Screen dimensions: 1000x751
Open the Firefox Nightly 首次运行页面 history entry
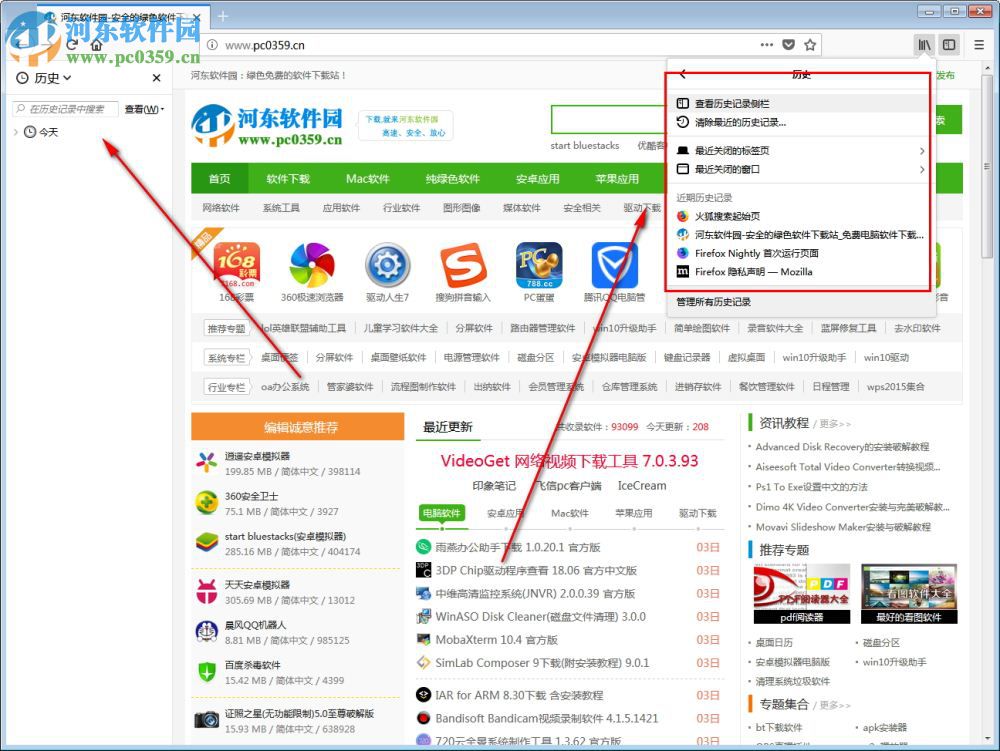pos(760,253)
